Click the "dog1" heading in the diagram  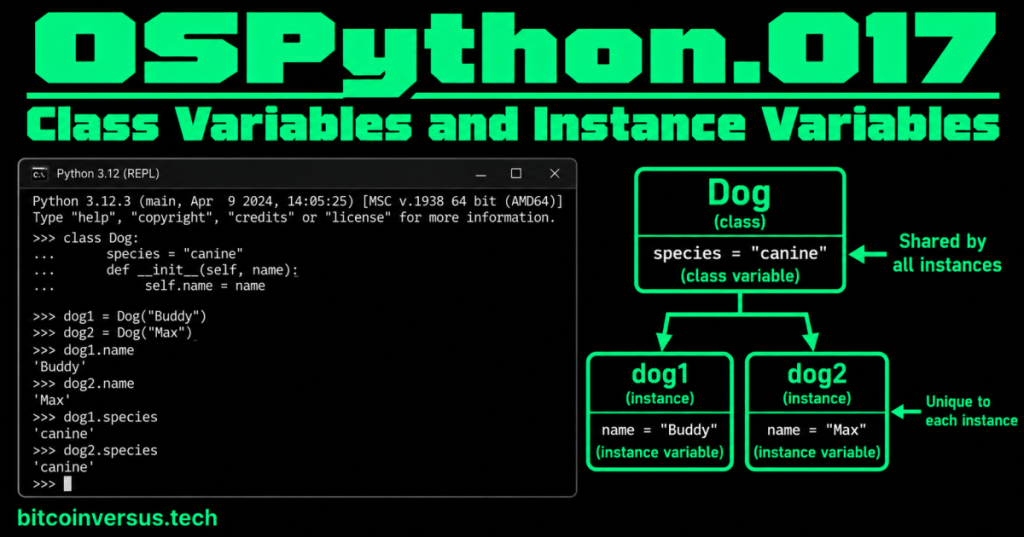[x=660, y=374]
